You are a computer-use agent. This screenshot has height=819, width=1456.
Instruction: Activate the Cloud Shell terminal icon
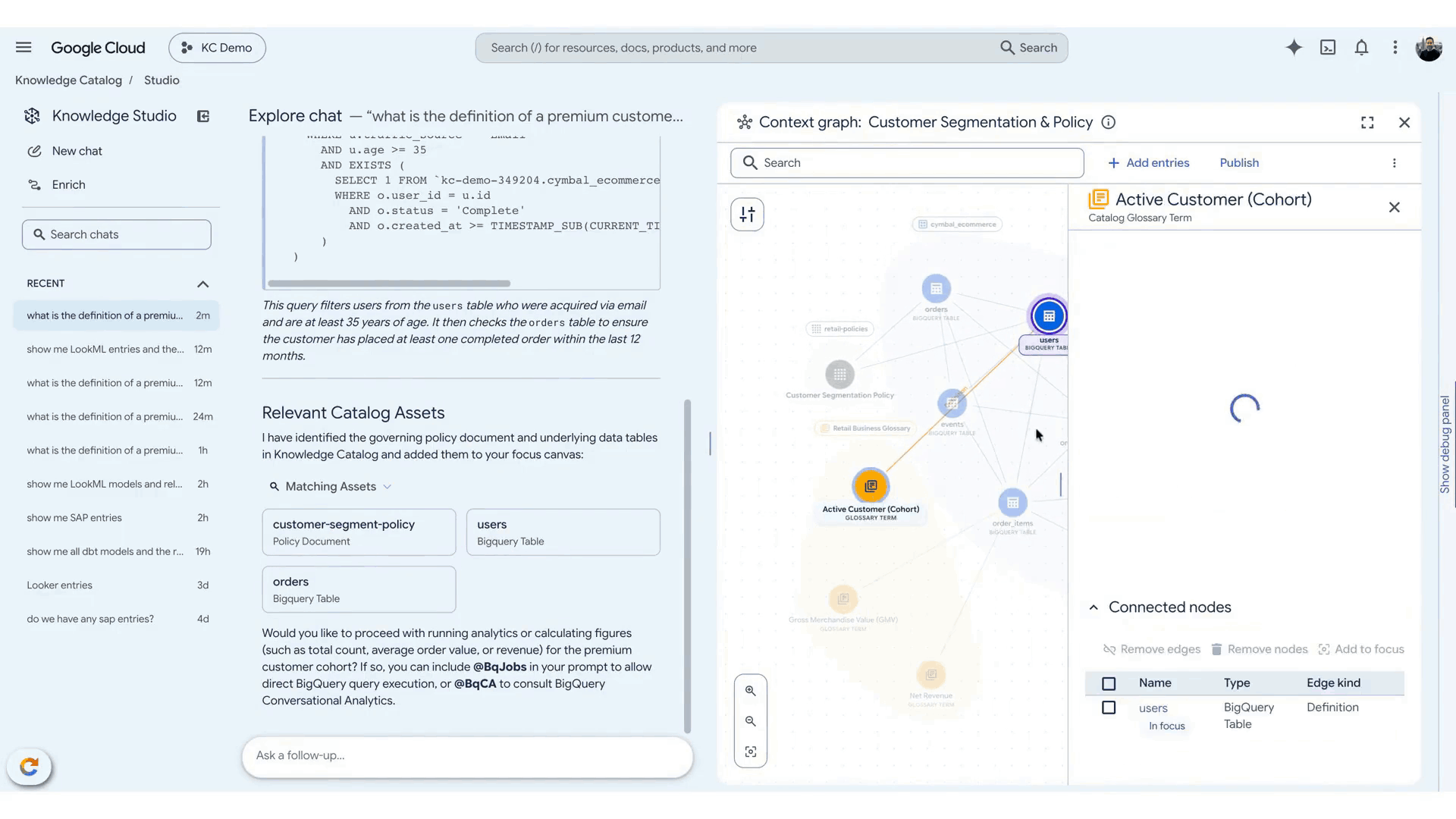point(1328,48)
